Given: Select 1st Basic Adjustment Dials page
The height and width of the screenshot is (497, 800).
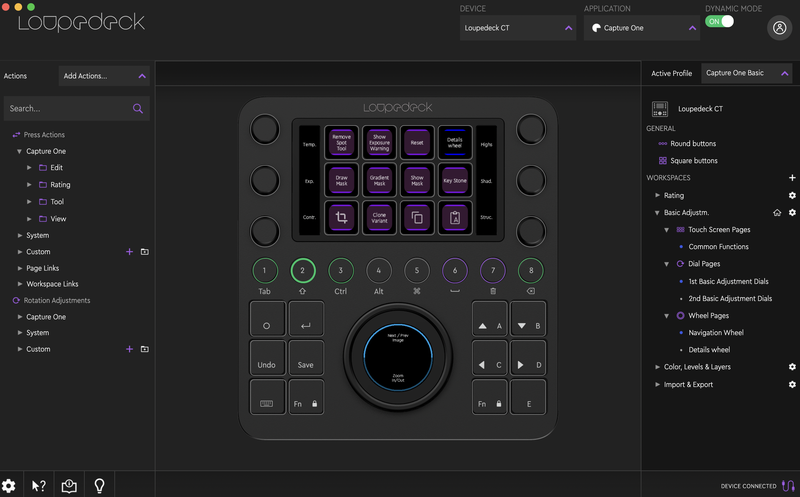Looking at the screenshot, I should point(728,281).
